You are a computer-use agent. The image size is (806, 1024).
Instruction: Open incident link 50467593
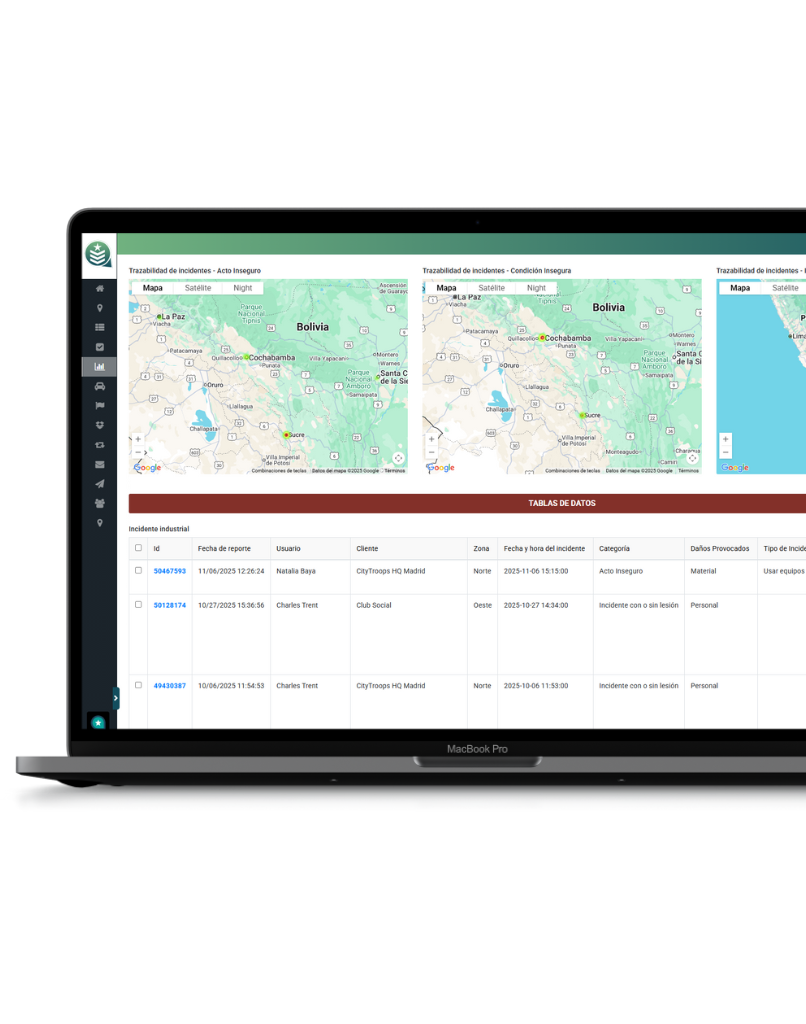coord(170,571)
